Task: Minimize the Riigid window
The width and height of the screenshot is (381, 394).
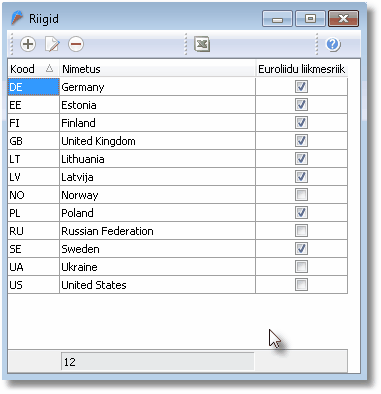Action: [277, 18]
